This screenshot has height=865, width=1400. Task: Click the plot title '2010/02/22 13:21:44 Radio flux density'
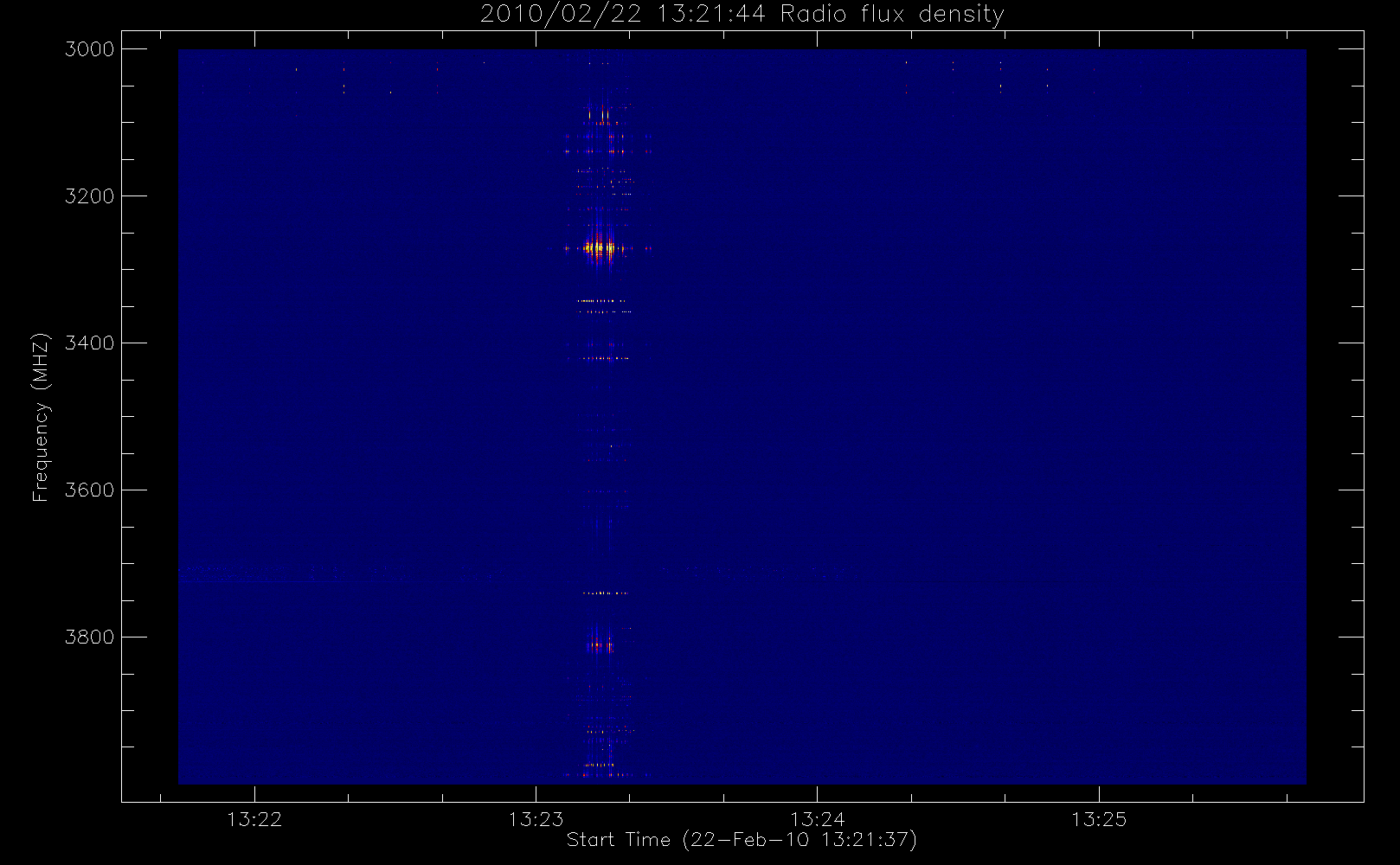[742, 15]
